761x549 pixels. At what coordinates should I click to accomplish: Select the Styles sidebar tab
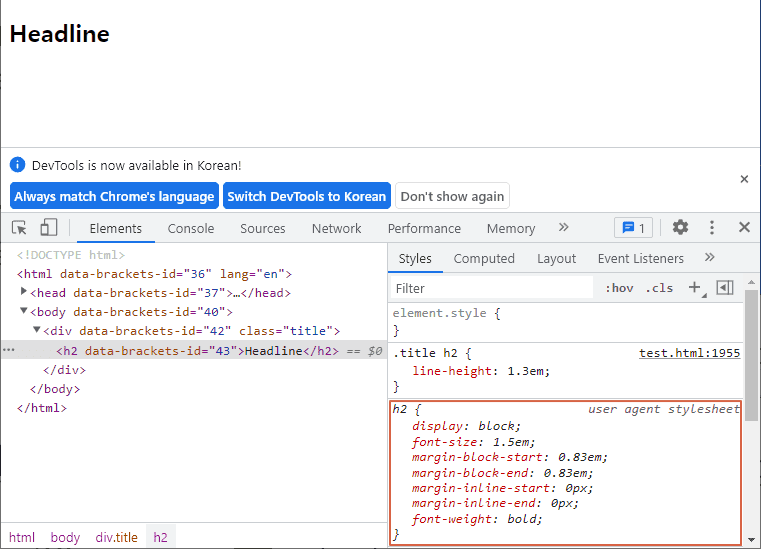(415, 258)
